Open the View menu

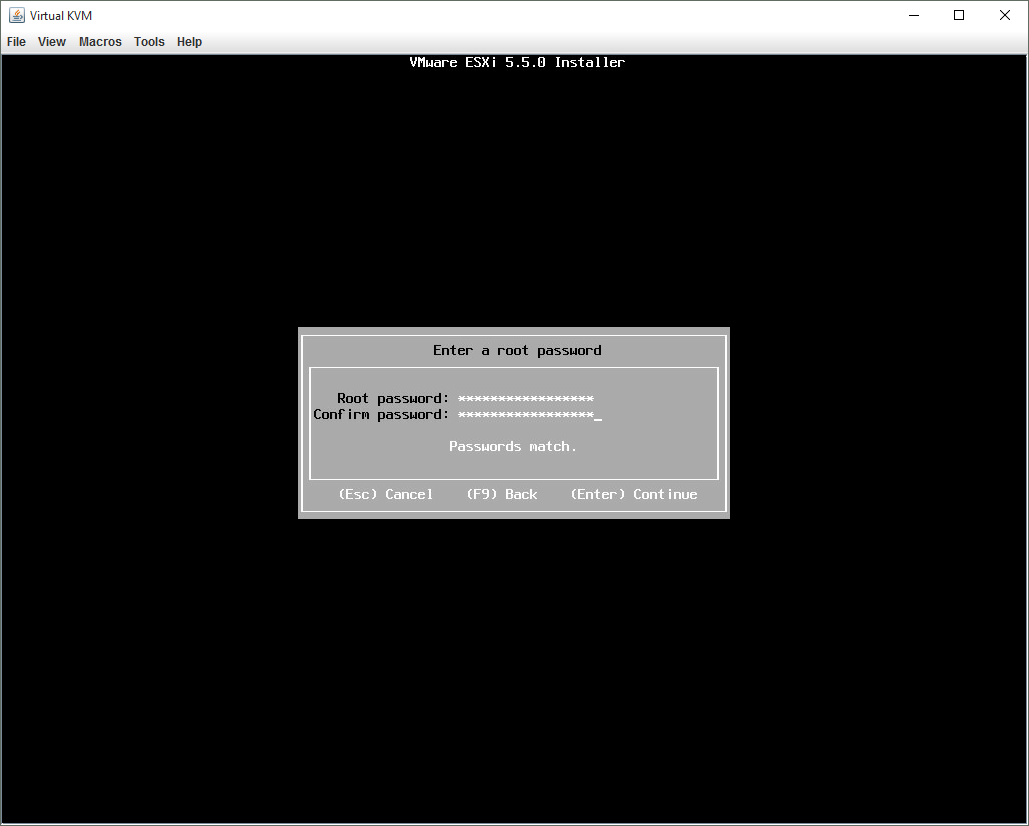tap(52, 42)
